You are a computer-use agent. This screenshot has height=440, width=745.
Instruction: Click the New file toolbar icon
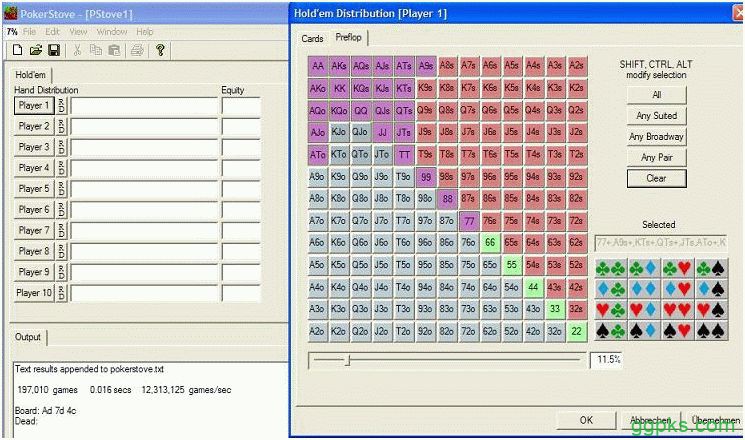[x=18, y=50]
